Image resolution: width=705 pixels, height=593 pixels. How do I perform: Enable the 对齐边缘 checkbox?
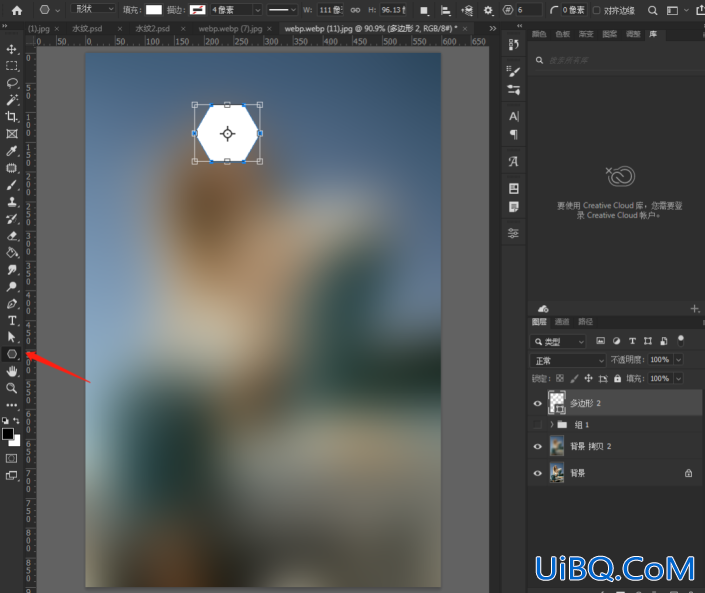click(597, 10)
